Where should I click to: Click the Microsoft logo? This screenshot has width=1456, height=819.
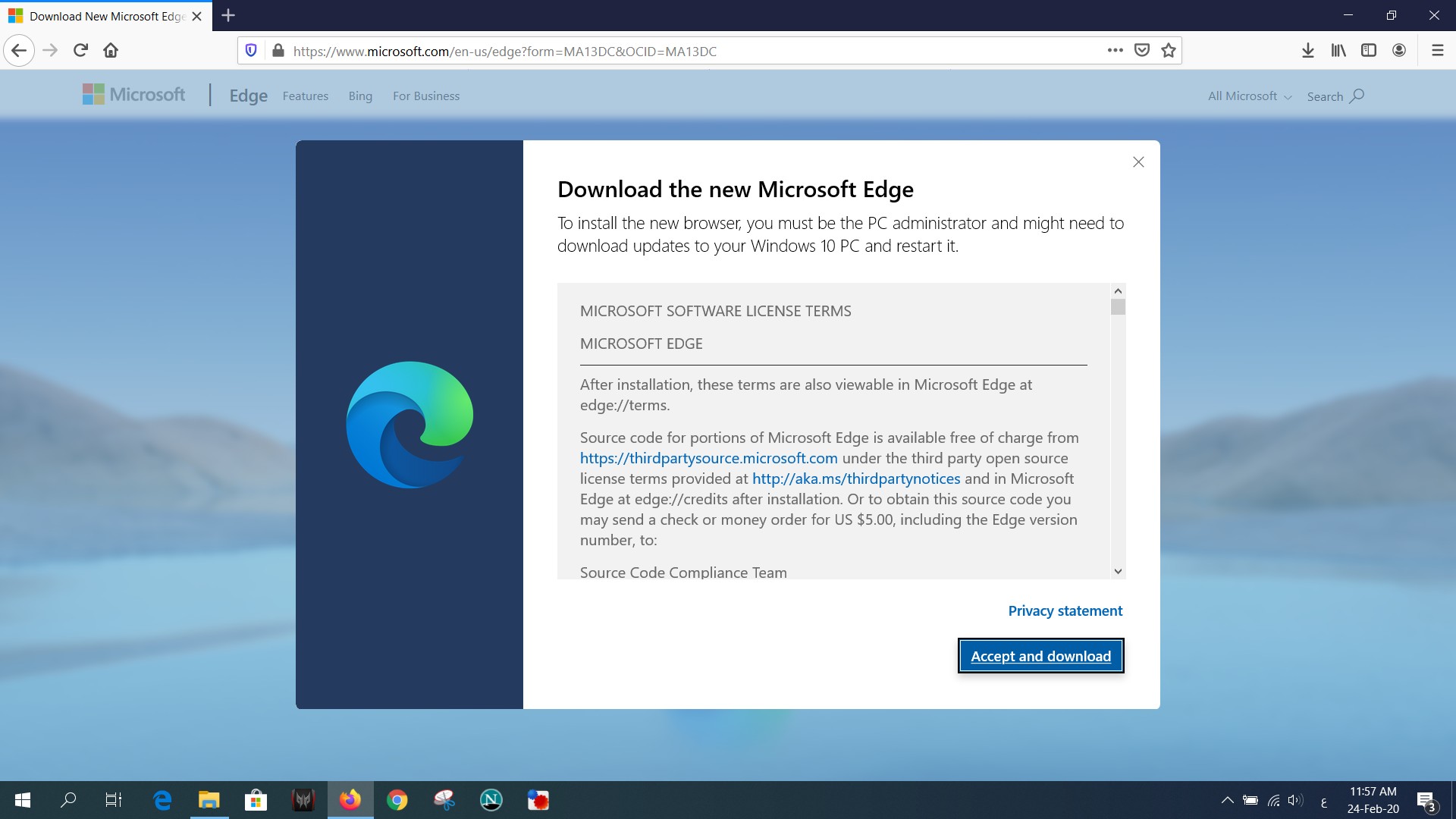(133, 95)
